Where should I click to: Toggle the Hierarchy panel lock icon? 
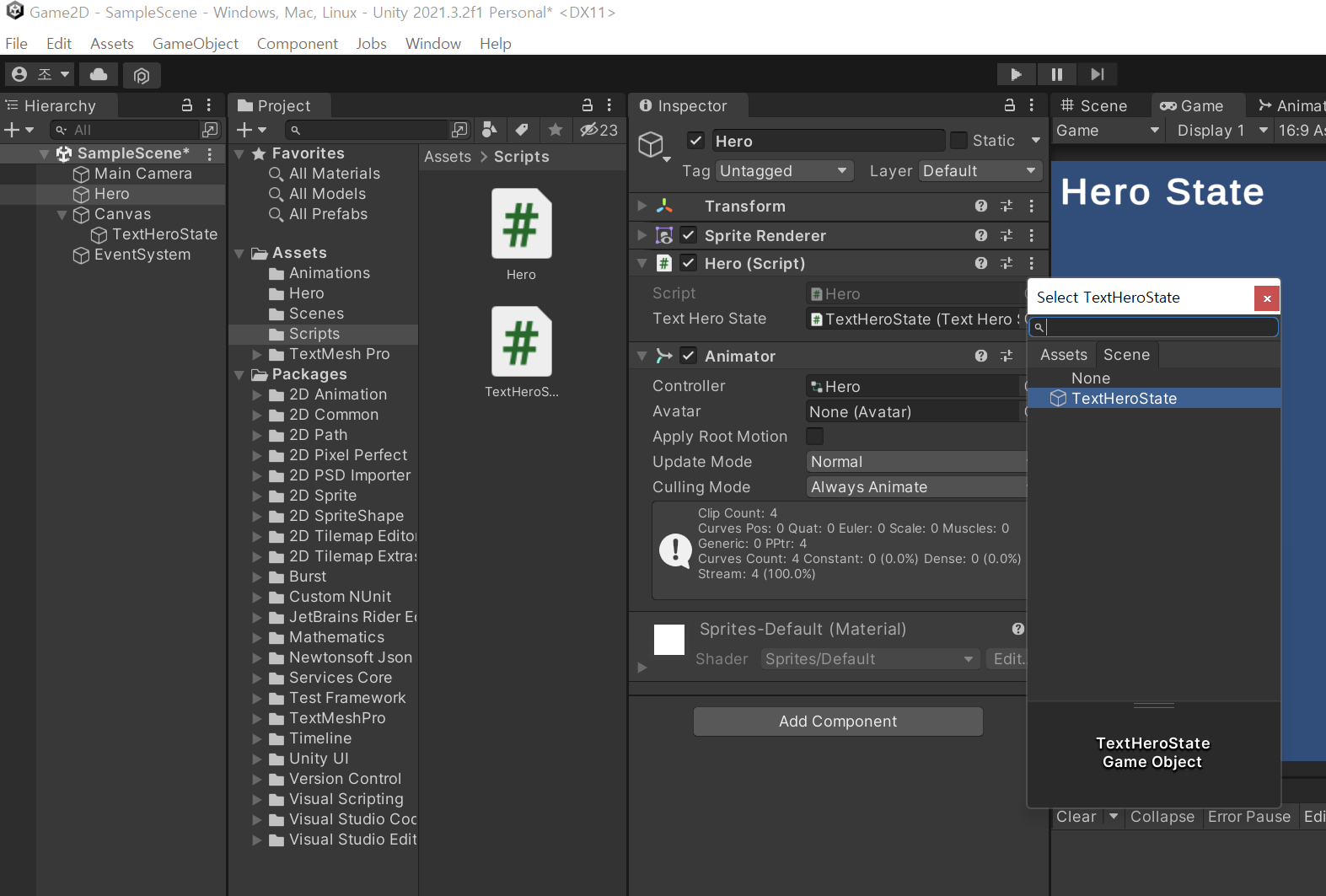point(187,105)
